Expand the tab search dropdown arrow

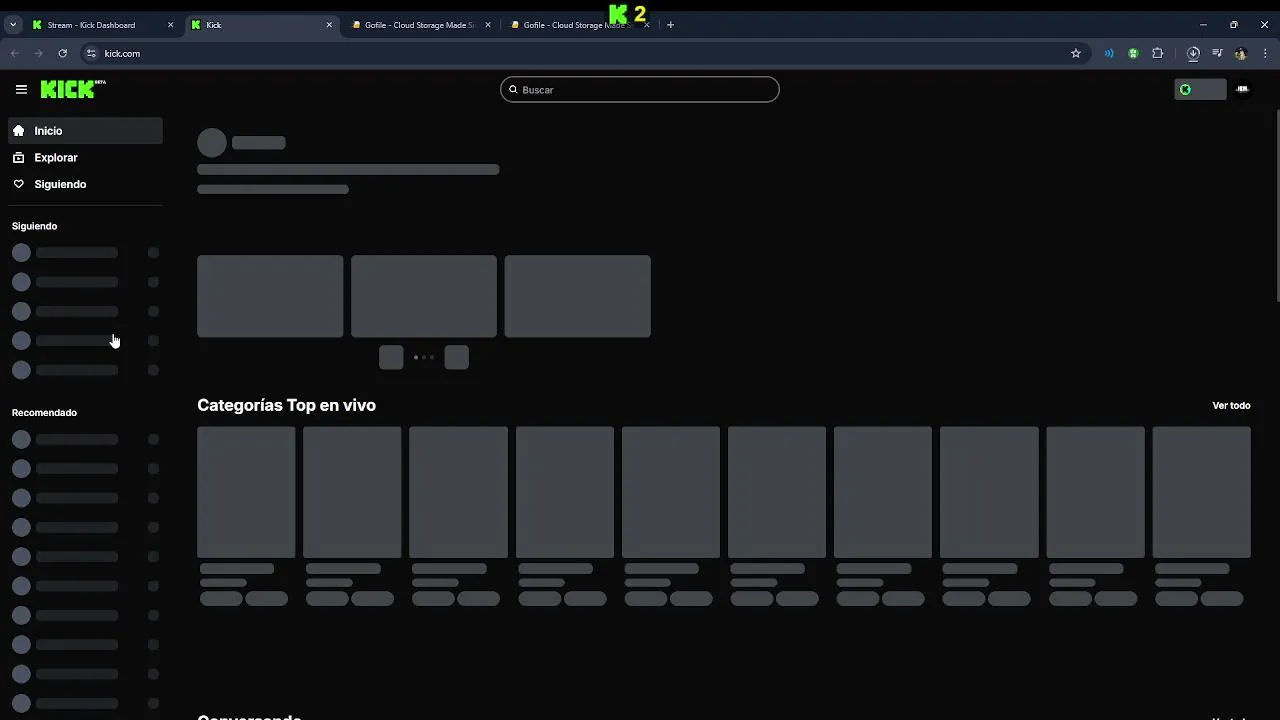[x=13, y=25]
